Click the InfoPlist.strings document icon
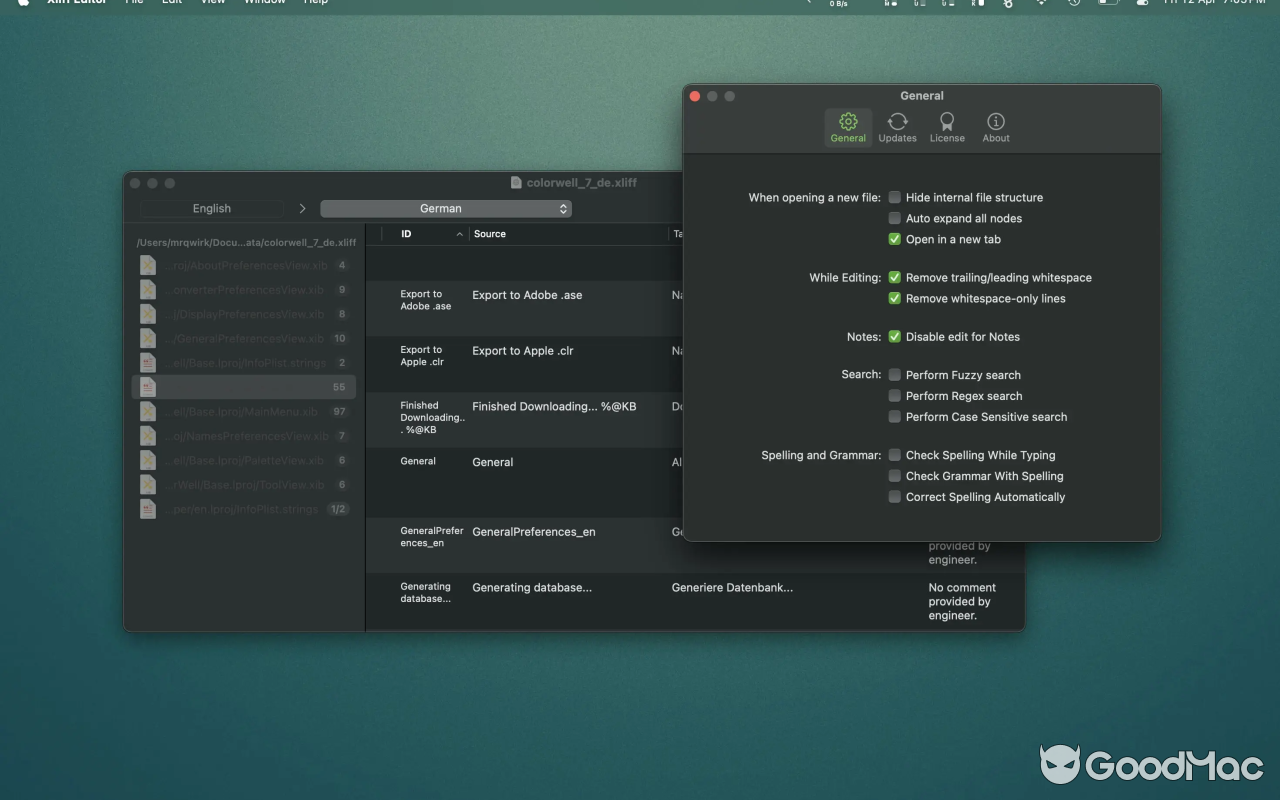This screenshot has height=800, width=1280. (147, 363)
